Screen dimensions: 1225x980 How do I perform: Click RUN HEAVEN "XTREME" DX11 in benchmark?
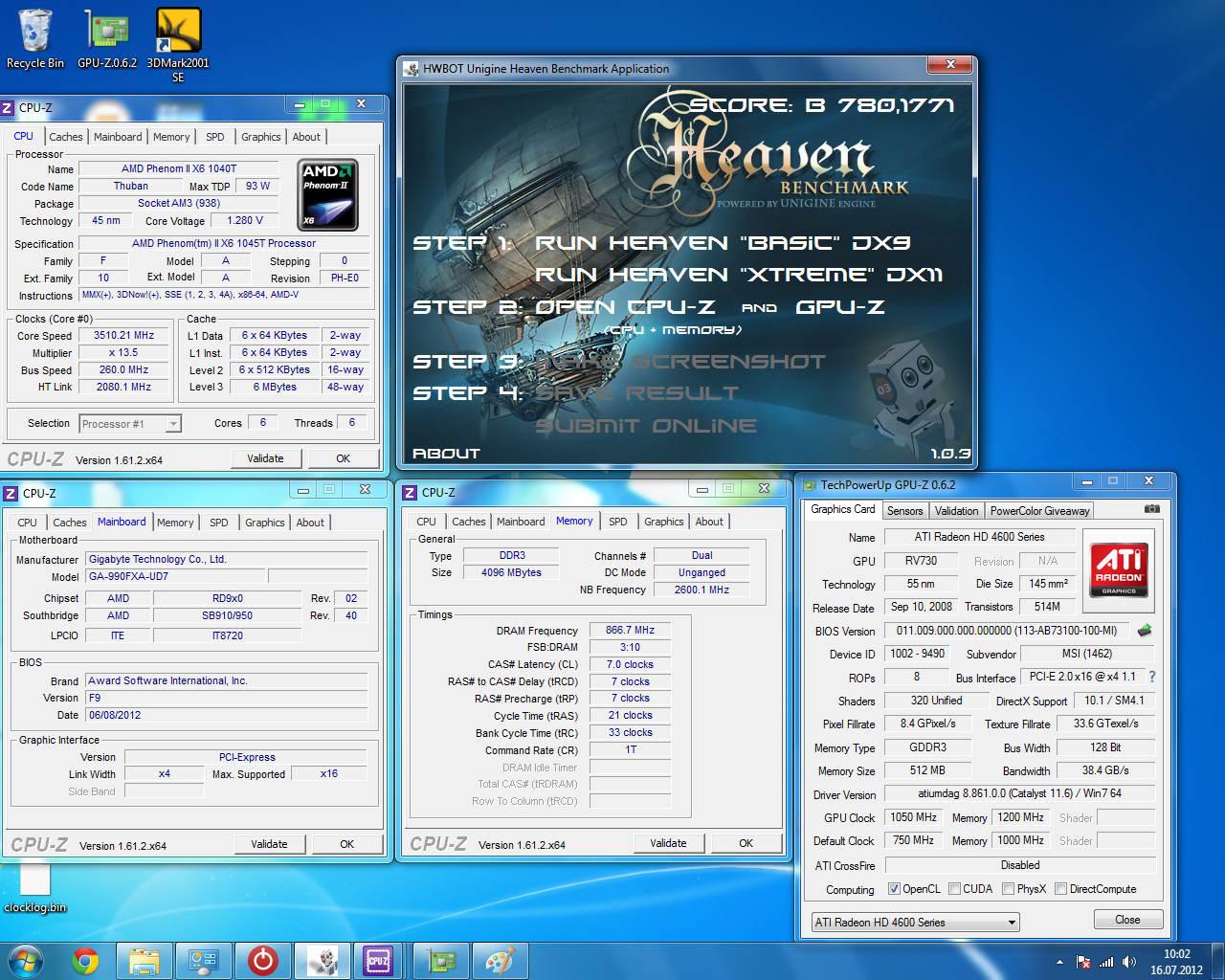point(739,275)
